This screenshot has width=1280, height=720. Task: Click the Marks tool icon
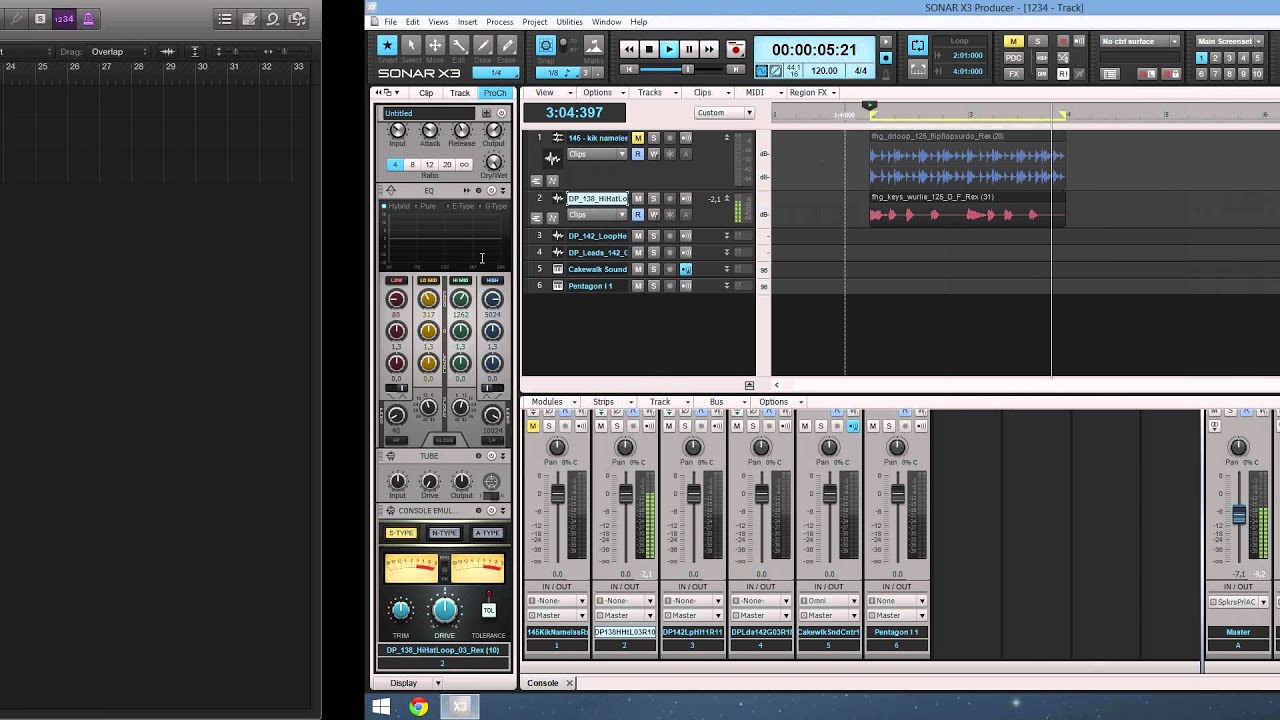click(x=594, y=47)
